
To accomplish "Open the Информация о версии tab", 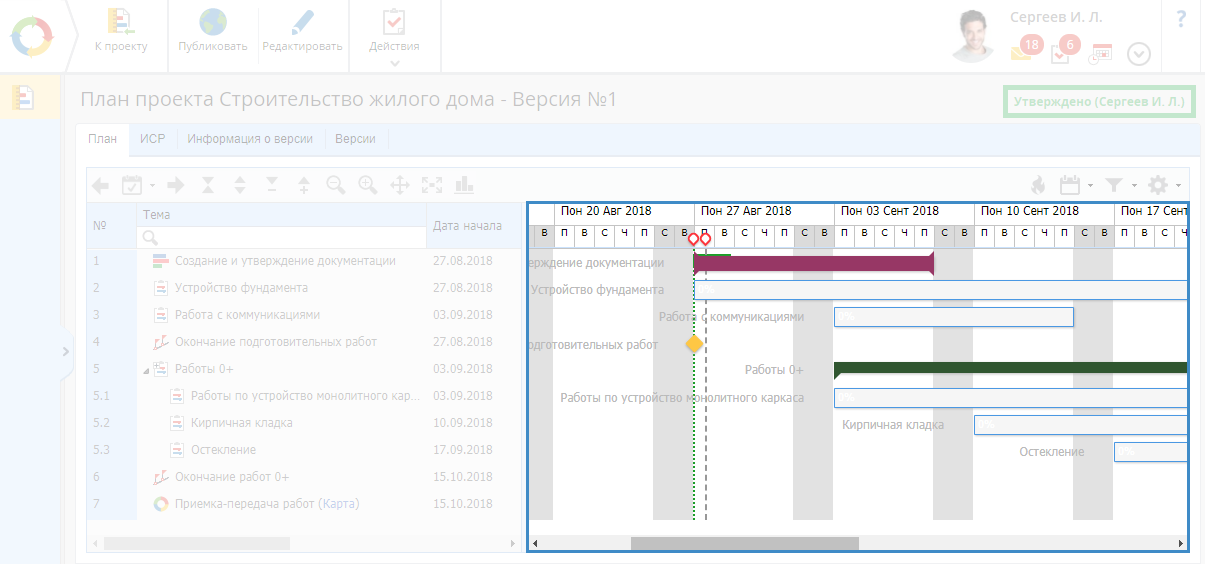I will (x=250, y=139).
